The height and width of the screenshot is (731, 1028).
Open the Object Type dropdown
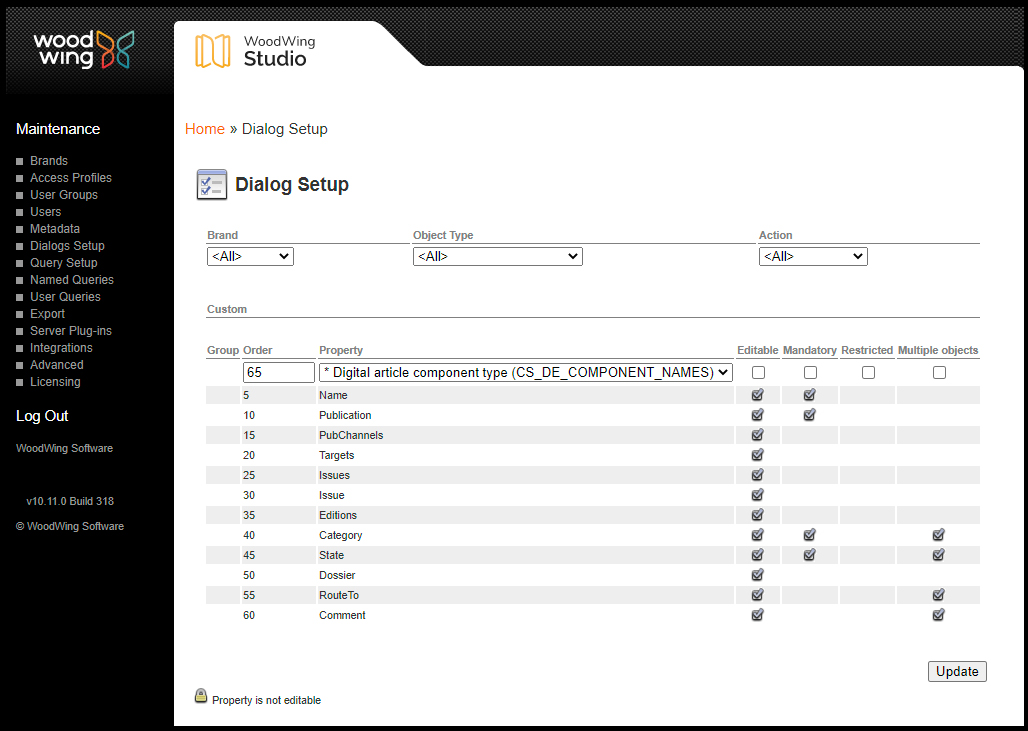pos(498,256)
